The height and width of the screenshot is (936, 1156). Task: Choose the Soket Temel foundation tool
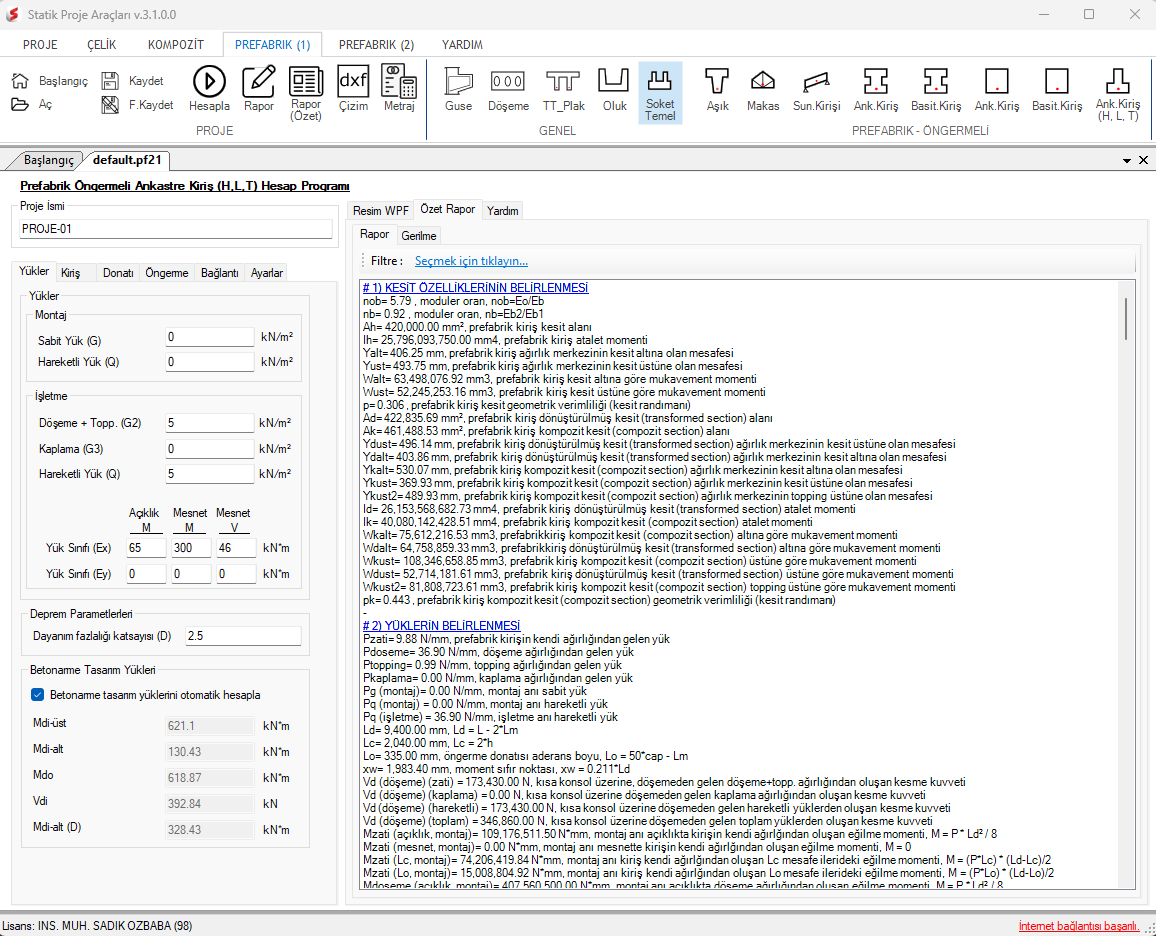660,92
